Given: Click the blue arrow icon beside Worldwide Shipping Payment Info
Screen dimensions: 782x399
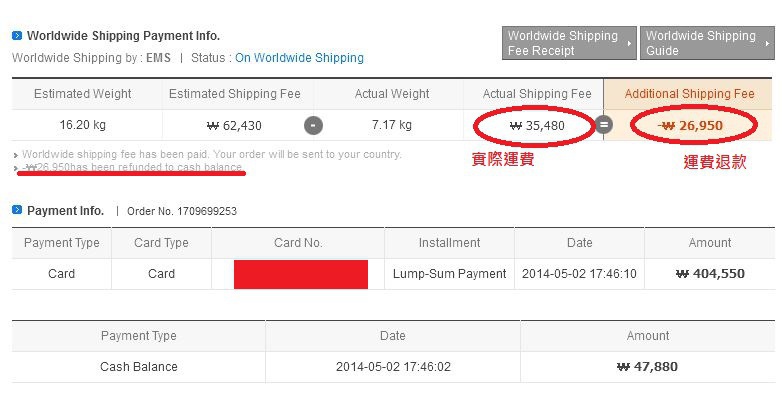Looking at the screenshot, I should point(17,35).
